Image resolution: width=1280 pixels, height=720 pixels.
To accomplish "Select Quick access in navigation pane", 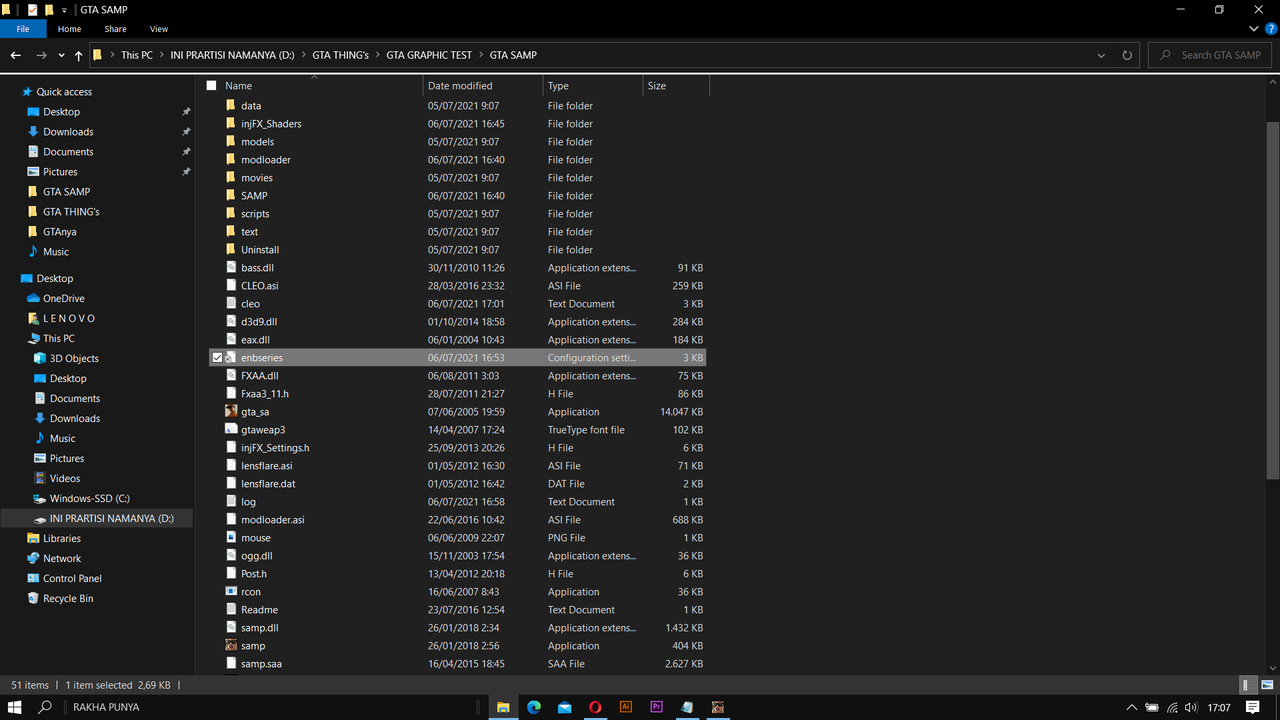I will [64, 92].
